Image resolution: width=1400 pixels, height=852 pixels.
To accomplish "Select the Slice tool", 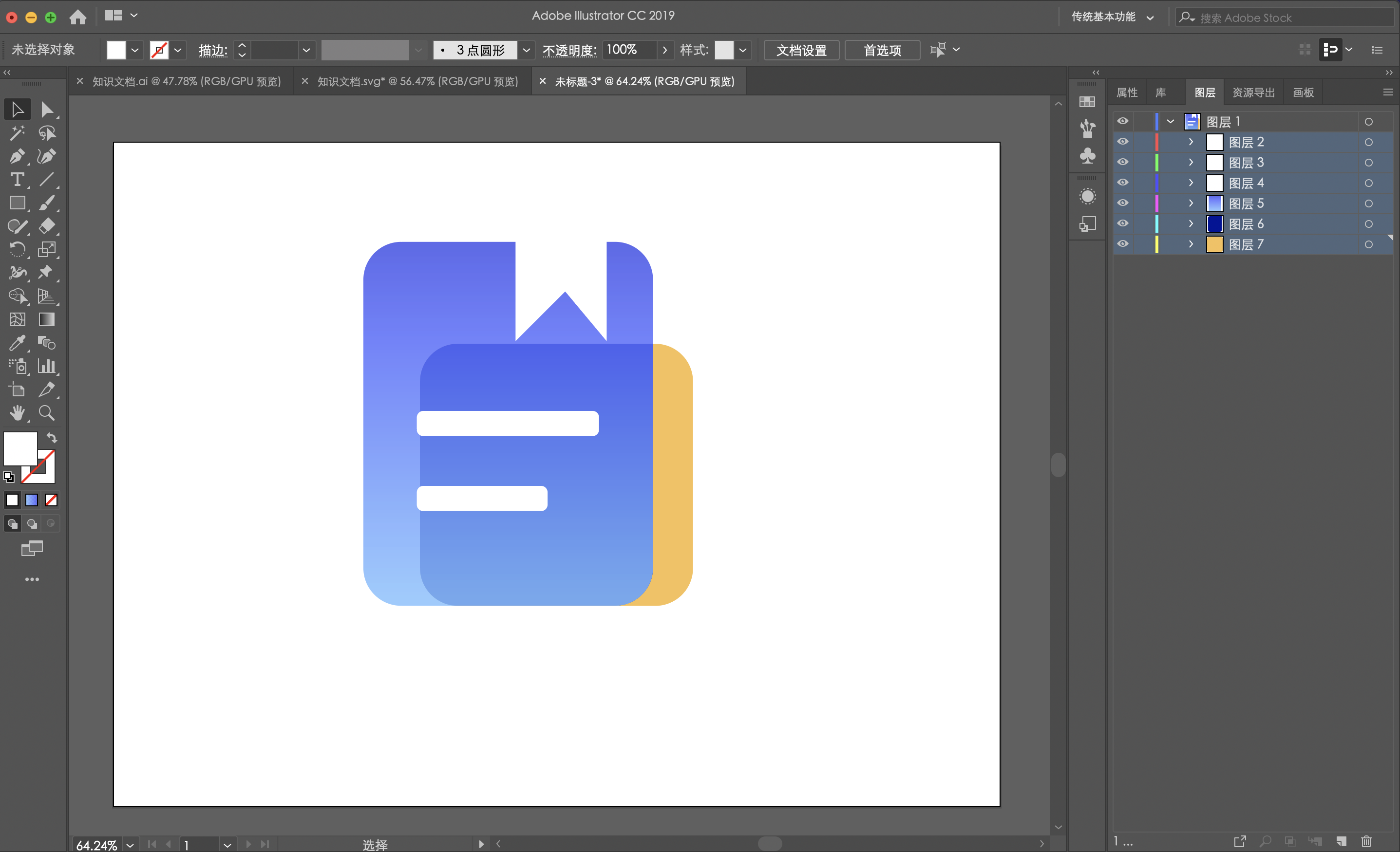I will tap(47, 389).
